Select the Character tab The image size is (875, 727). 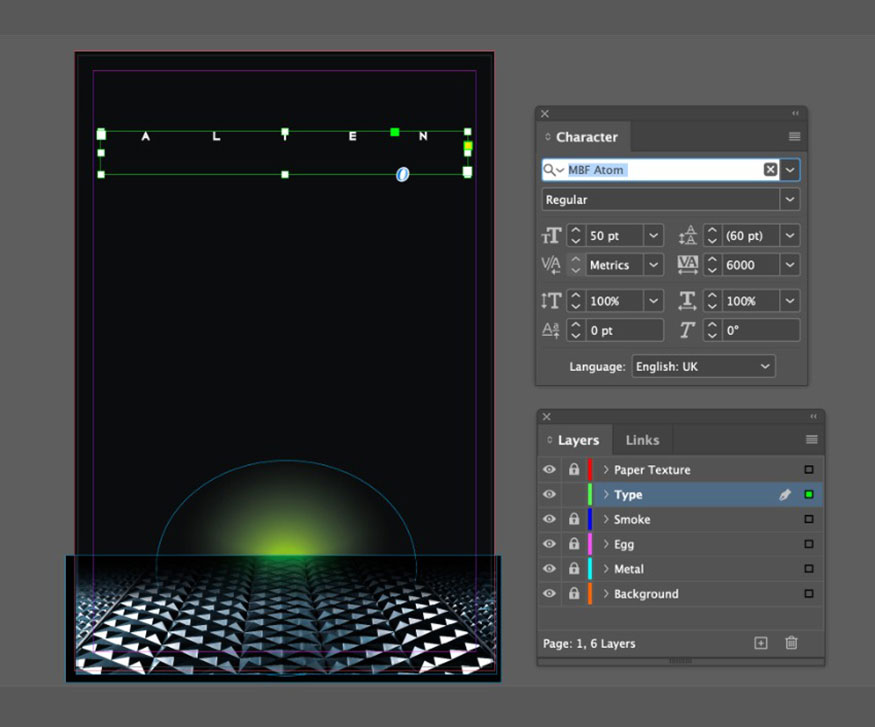click(x=584, y=137)
